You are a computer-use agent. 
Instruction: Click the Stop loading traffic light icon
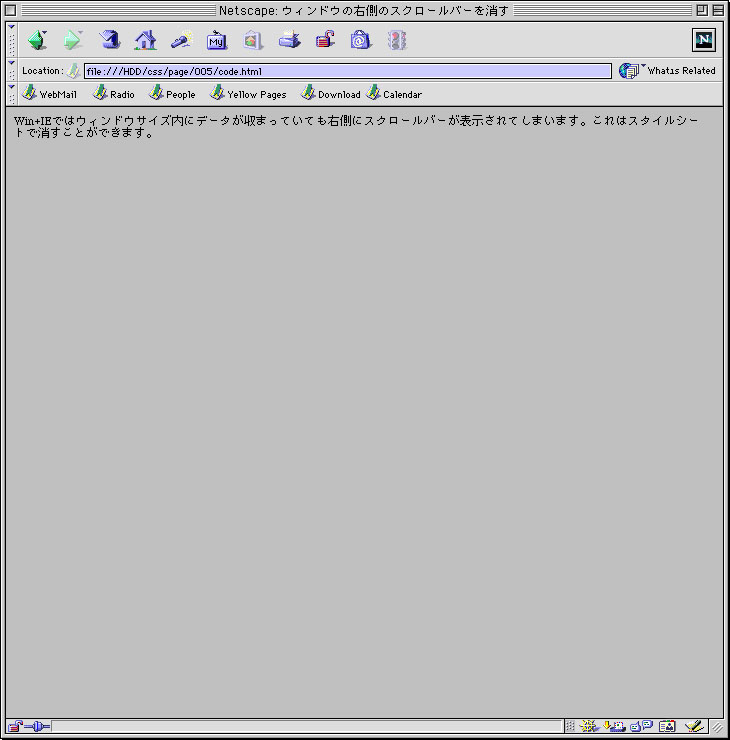[x=397, y=41]
